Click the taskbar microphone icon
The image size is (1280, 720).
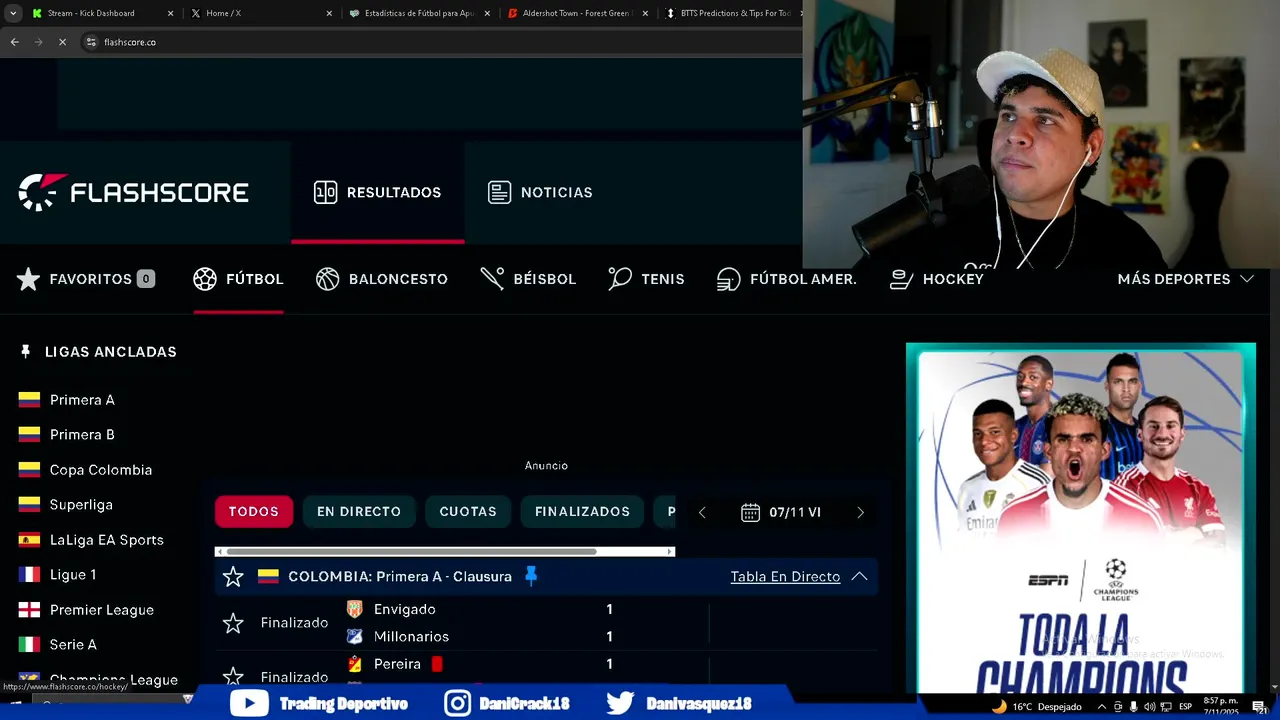(1134, 707)
